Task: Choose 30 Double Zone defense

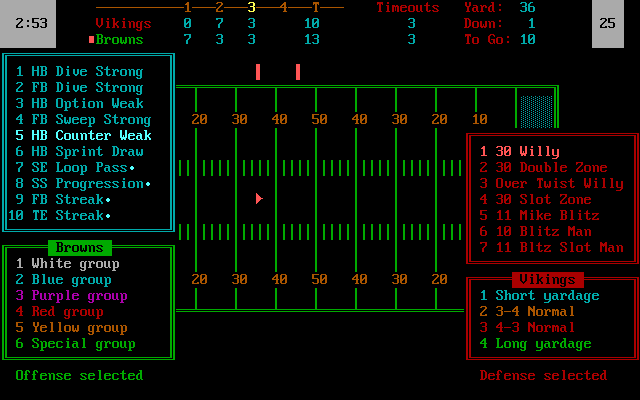Action: [544, 167]
